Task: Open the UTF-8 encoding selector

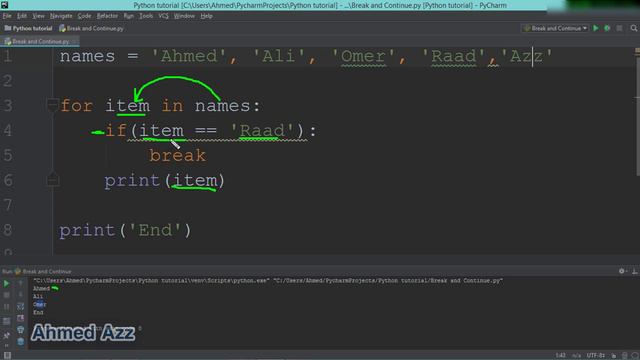Action: [596, 356]
